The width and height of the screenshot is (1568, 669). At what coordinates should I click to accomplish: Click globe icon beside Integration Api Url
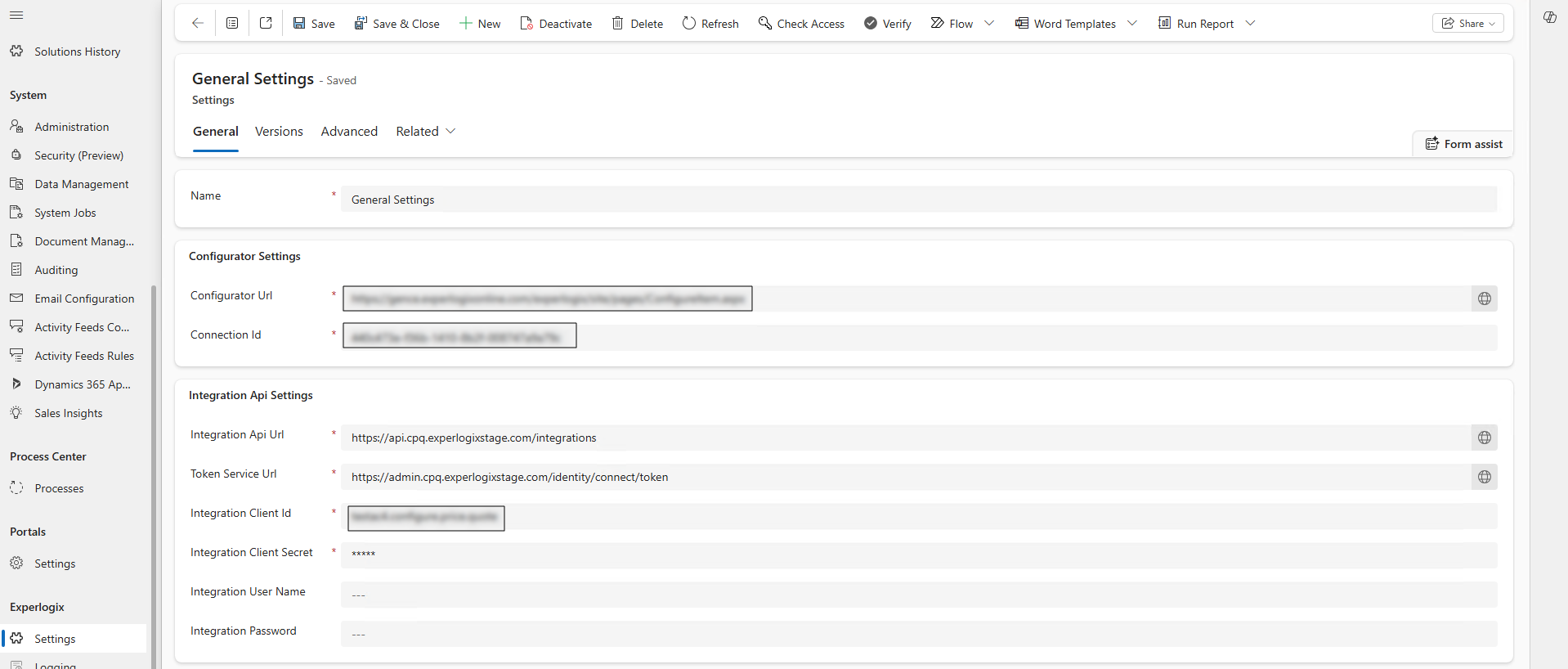click(1485, 438)
